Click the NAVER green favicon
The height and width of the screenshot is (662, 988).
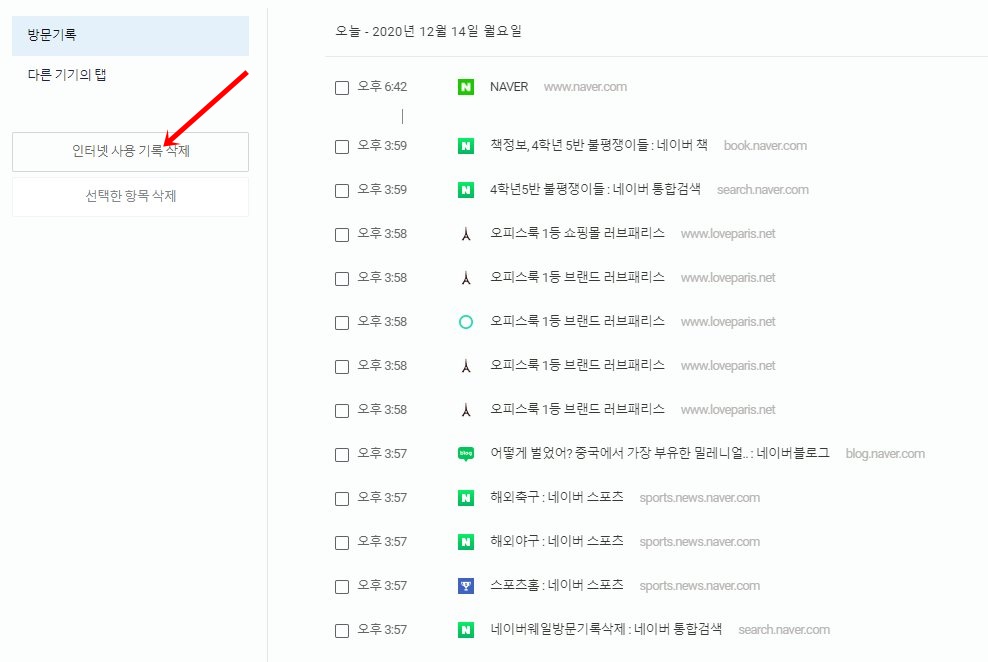466,87
